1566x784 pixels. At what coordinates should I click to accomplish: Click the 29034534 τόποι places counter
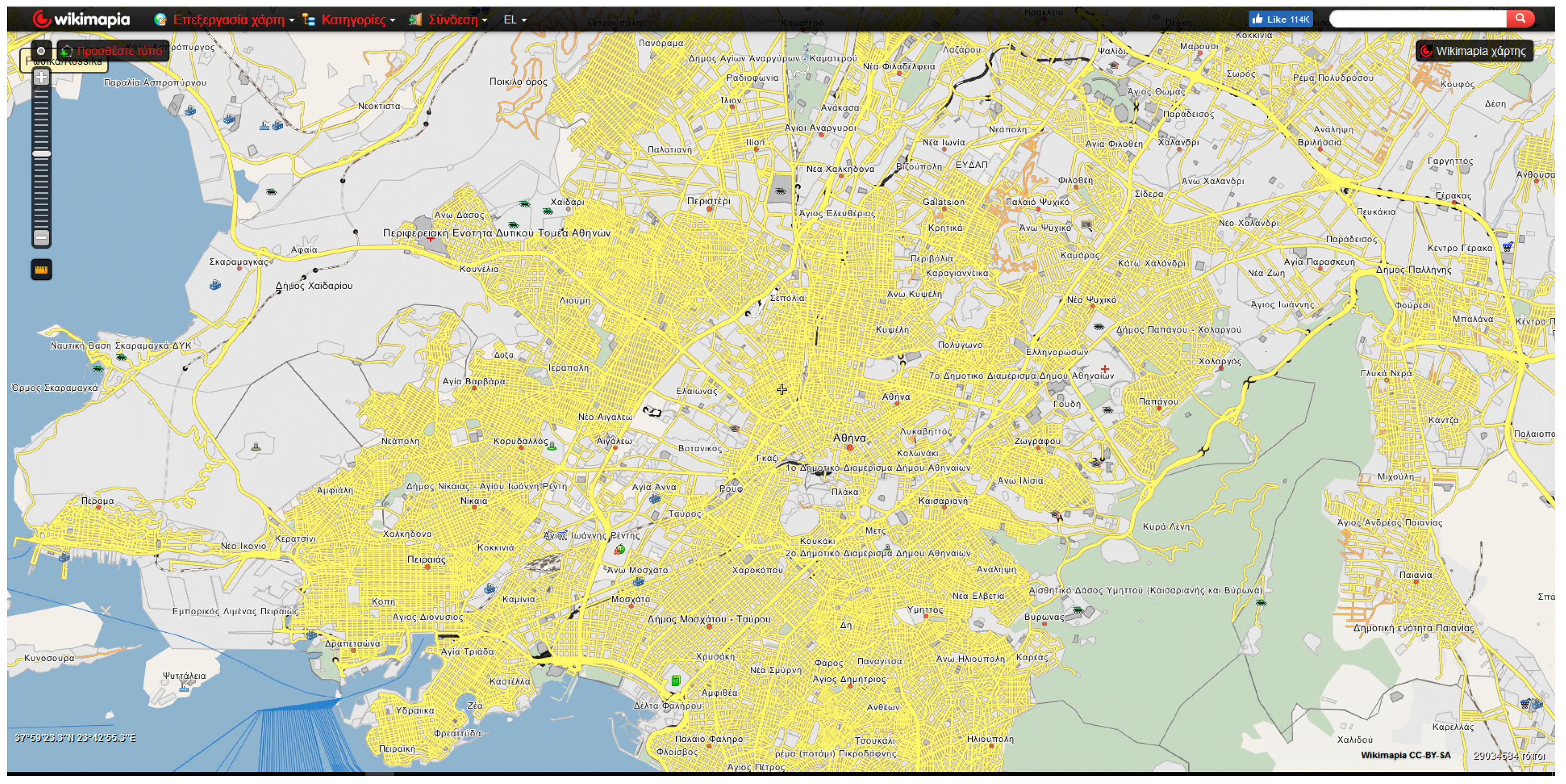pos(1509,755)
